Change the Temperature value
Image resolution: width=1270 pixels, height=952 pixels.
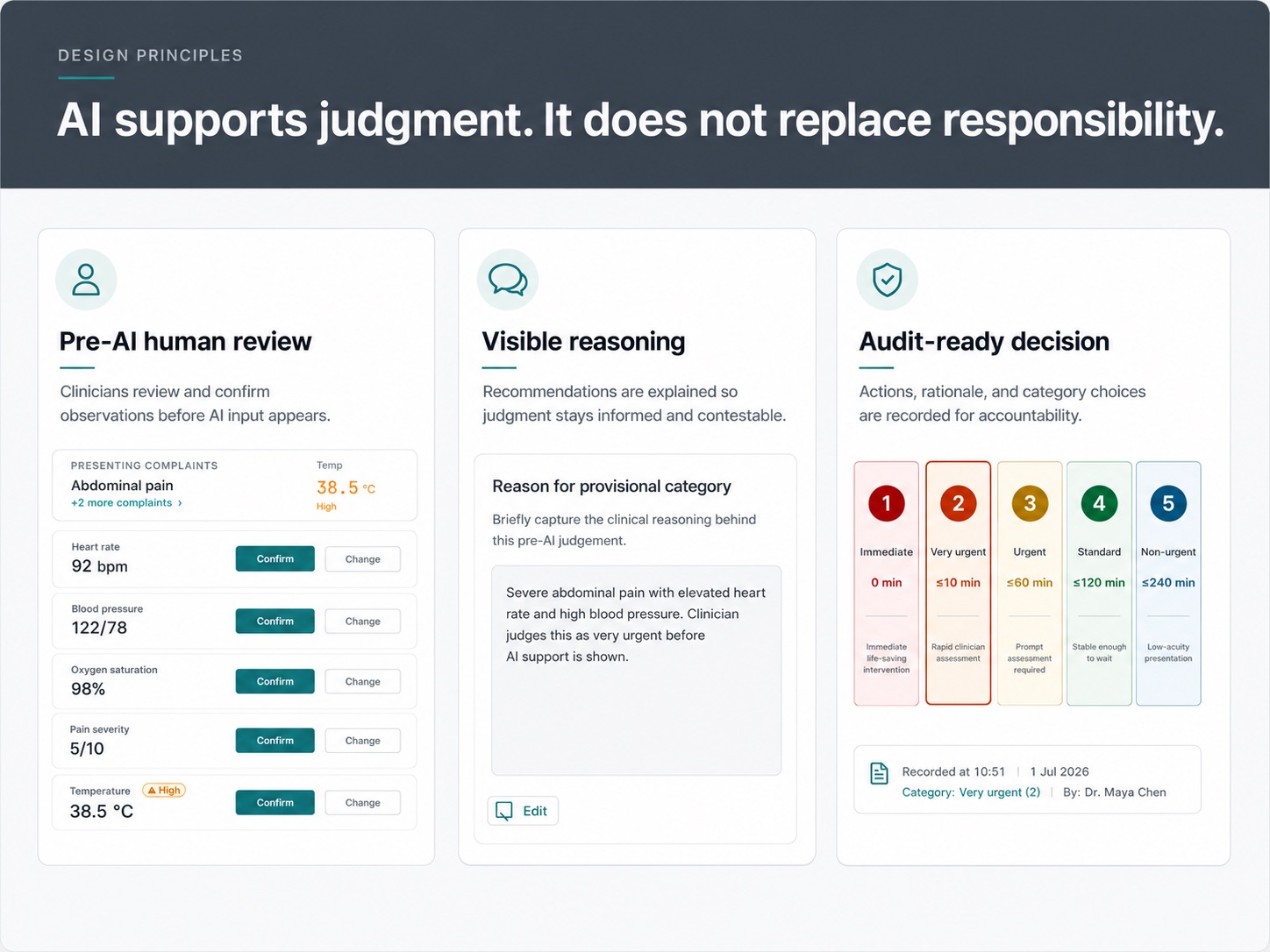tap(362, 802)
